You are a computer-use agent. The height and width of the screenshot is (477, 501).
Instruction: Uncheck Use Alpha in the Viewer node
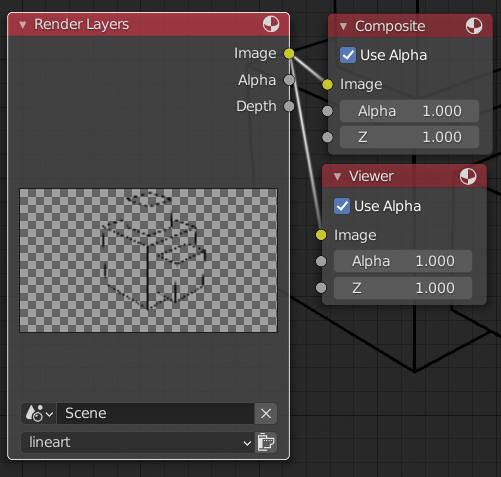[342, 206]
